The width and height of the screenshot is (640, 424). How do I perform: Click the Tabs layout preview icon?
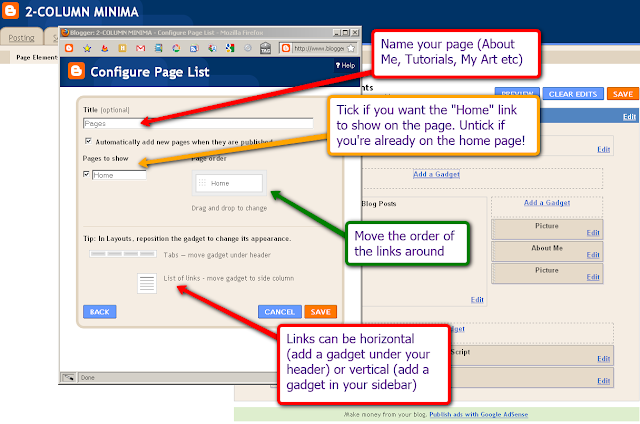[123, 254]
